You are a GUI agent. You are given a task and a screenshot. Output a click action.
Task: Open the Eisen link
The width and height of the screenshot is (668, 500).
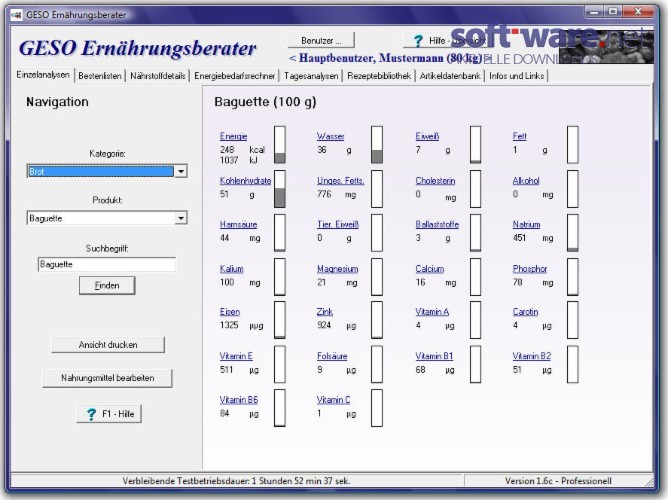click(230, 312)
